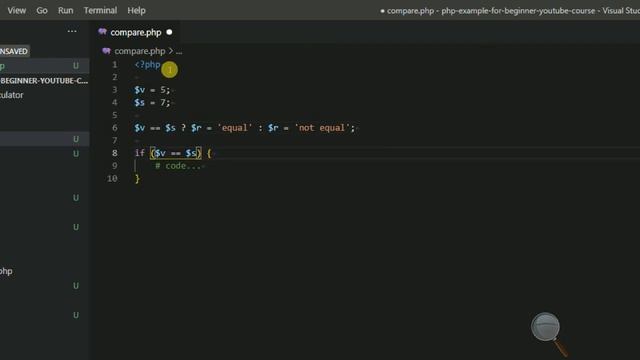Viewport: 640px width, 360px height.
Task: Click the <?php opening tag
Action: [x=147, y=64]
